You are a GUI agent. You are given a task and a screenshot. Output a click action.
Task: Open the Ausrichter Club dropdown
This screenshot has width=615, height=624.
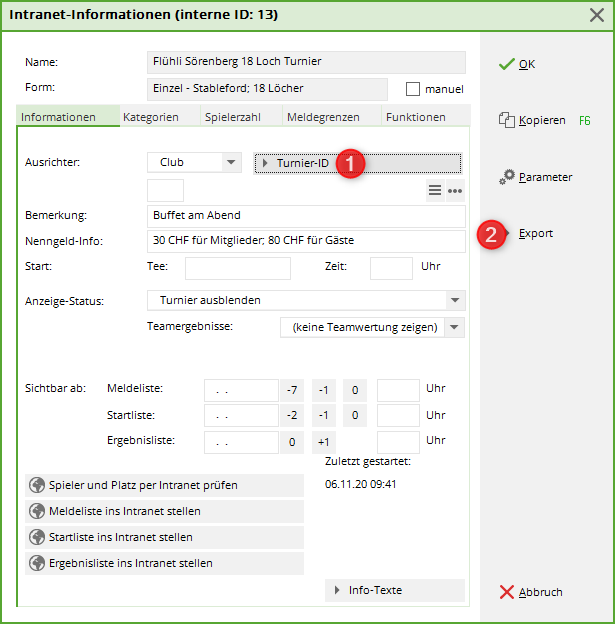(231, 163)
